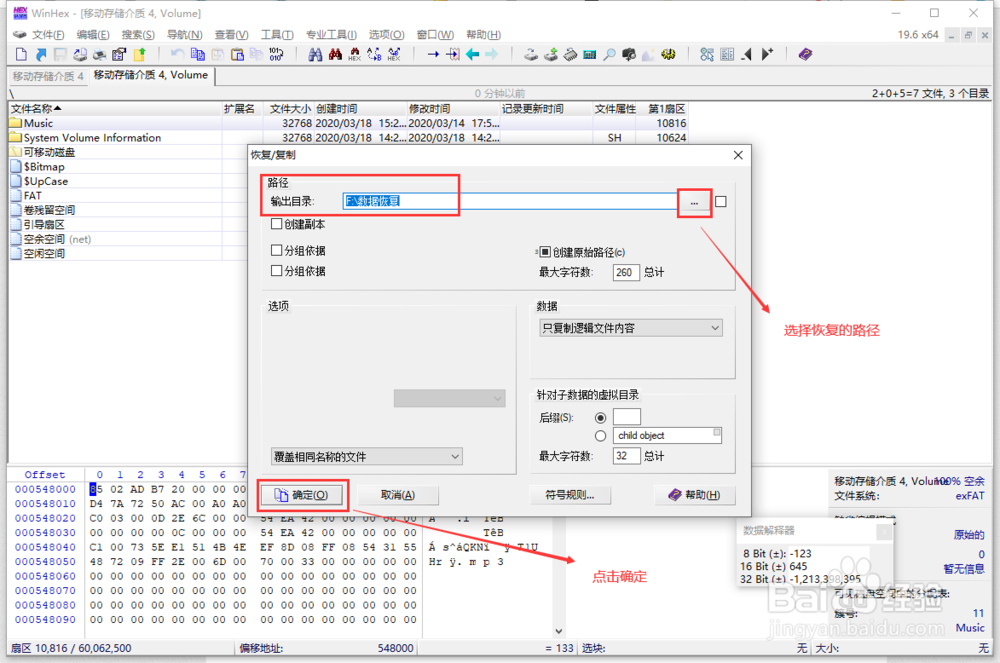Click 确定 to confirm recovery
This screenshot has width=1000, height=663.
tap(303, 495)
